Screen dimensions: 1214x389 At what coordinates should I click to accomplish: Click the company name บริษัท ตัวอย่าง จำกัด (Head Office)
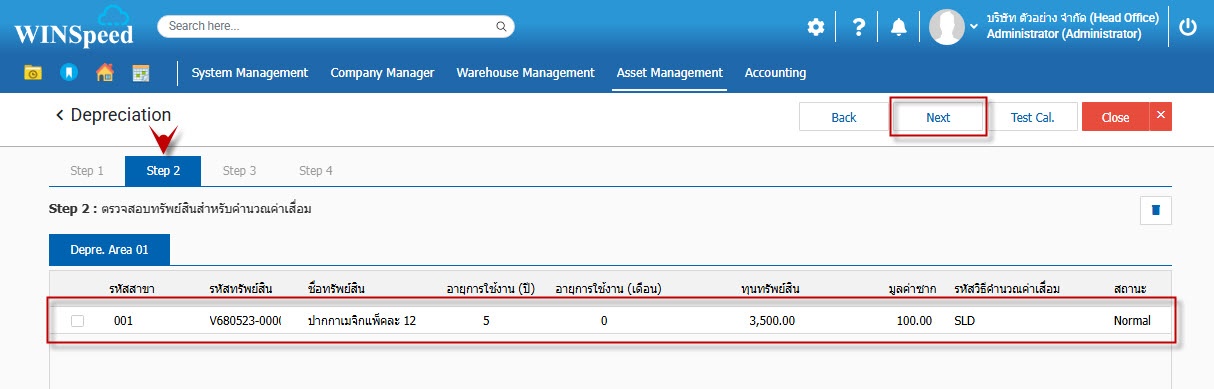[x=1072, y=18]
